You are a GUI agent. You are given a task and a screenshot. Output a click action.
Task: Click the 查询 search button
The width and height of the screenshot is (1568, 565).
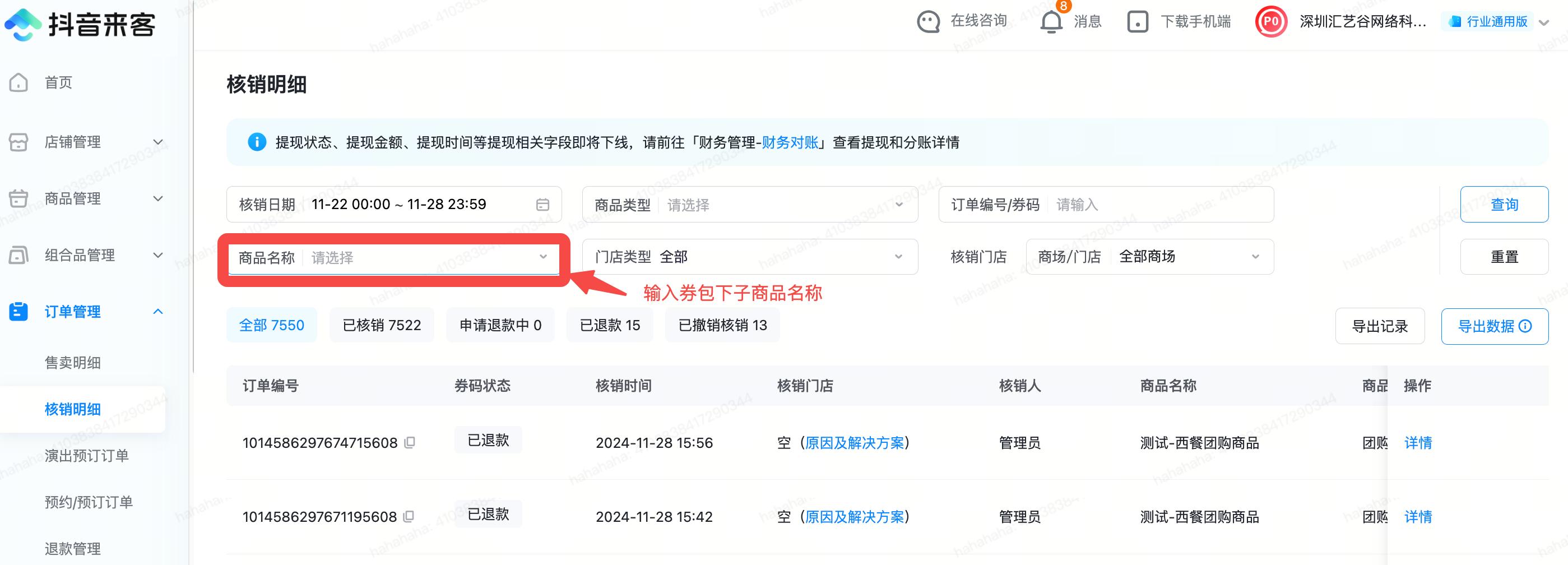(1504, 205)
